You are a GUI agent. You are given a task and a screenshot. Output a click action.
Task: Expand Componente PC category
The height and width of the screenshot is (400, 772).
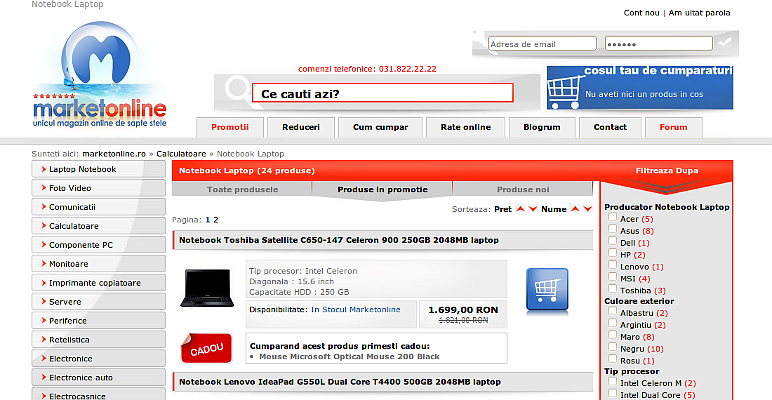coord(98,245)
